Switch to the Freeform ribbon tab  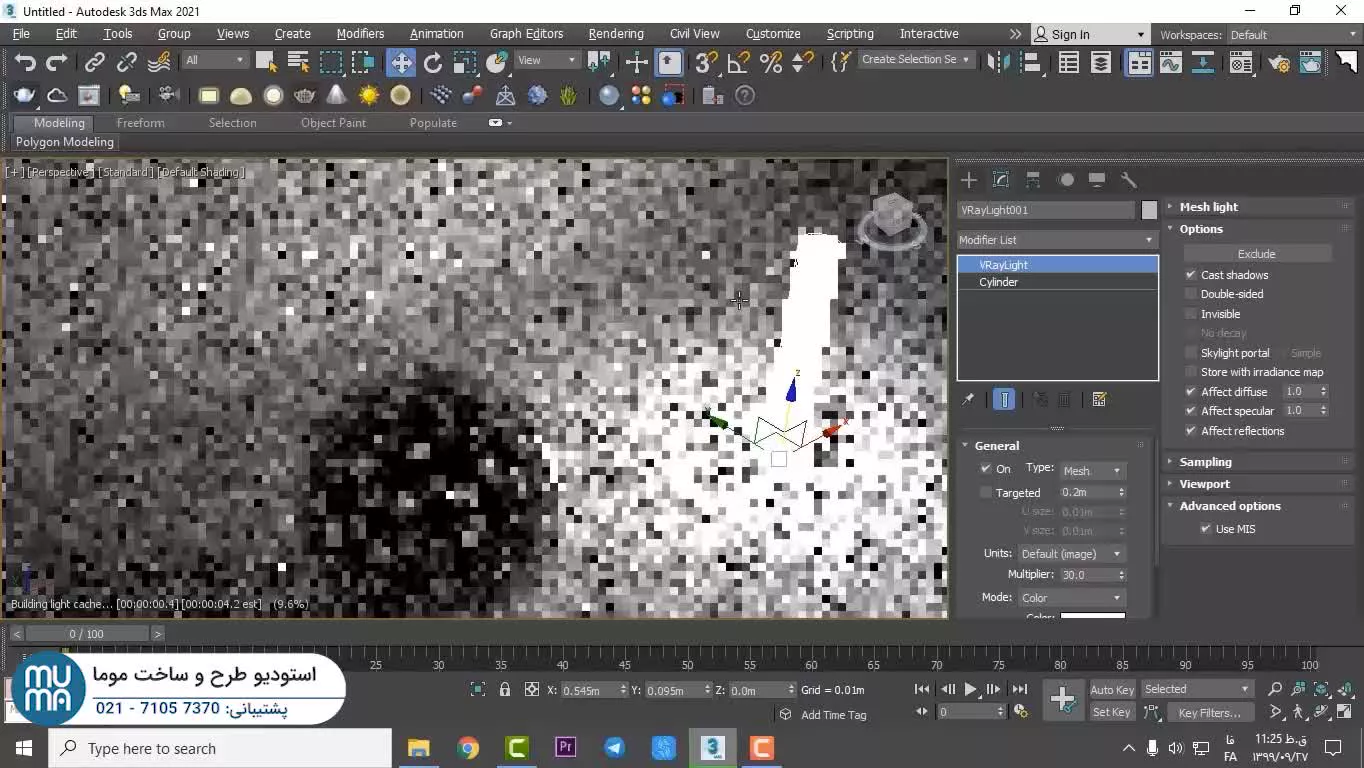(x=140, y=123)
